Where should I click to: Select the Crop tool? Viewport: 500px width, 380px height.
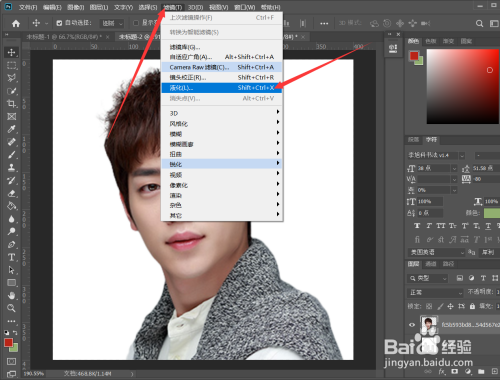tap(11, 104)
